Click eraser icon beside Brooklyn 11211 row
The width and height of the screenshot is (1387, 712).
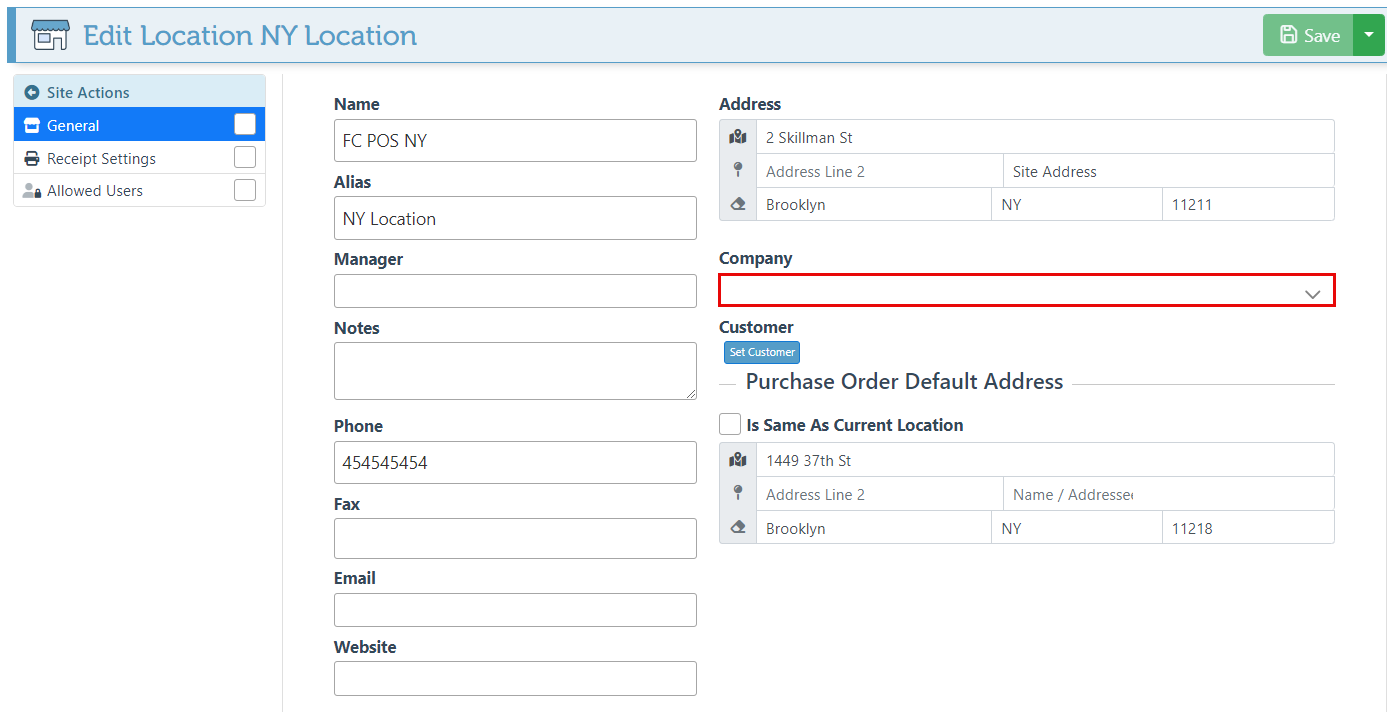(738, 204)
